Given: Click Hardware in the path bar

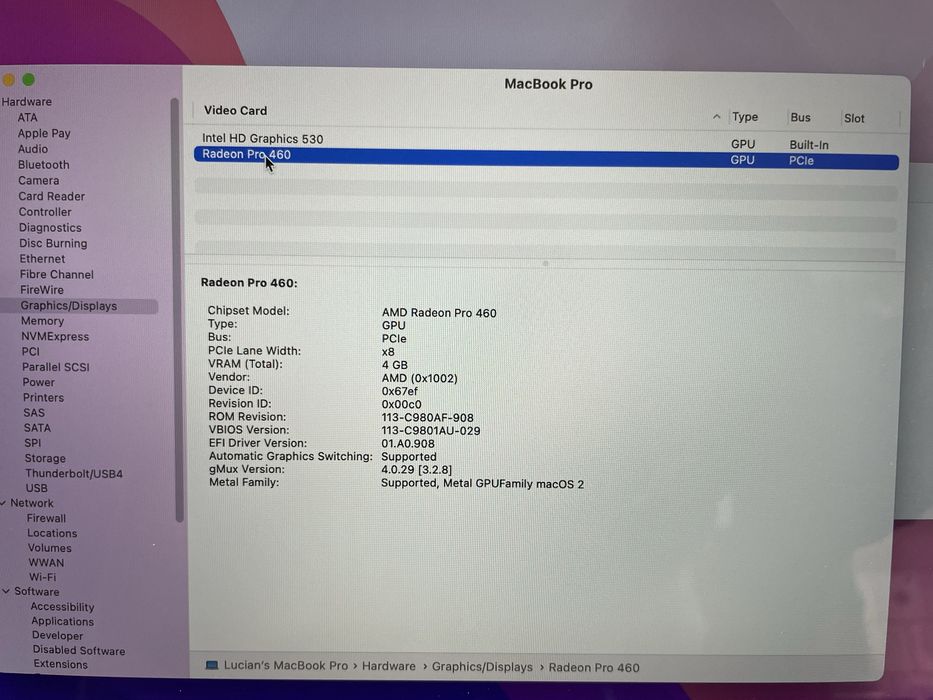Looking at the screenshot, I should click(x=389, y=667).
